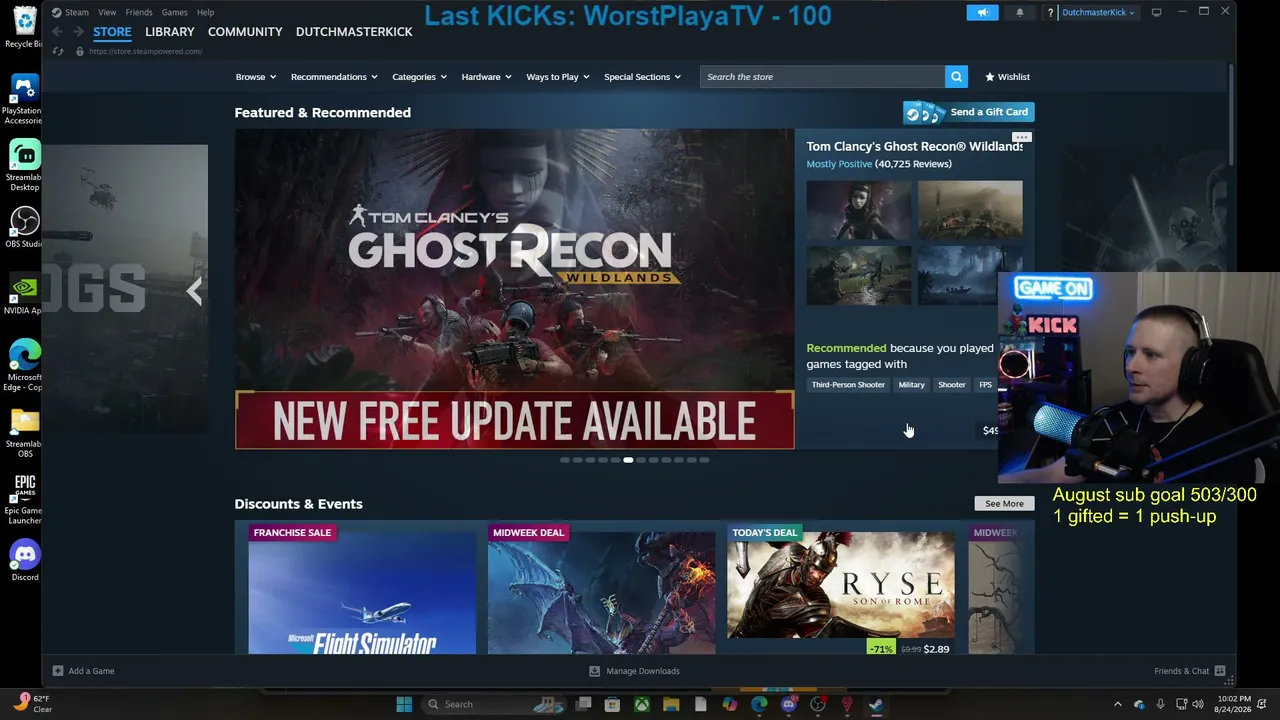
Task: Click Send a Gift Card button
Action: tap(968, 112)
